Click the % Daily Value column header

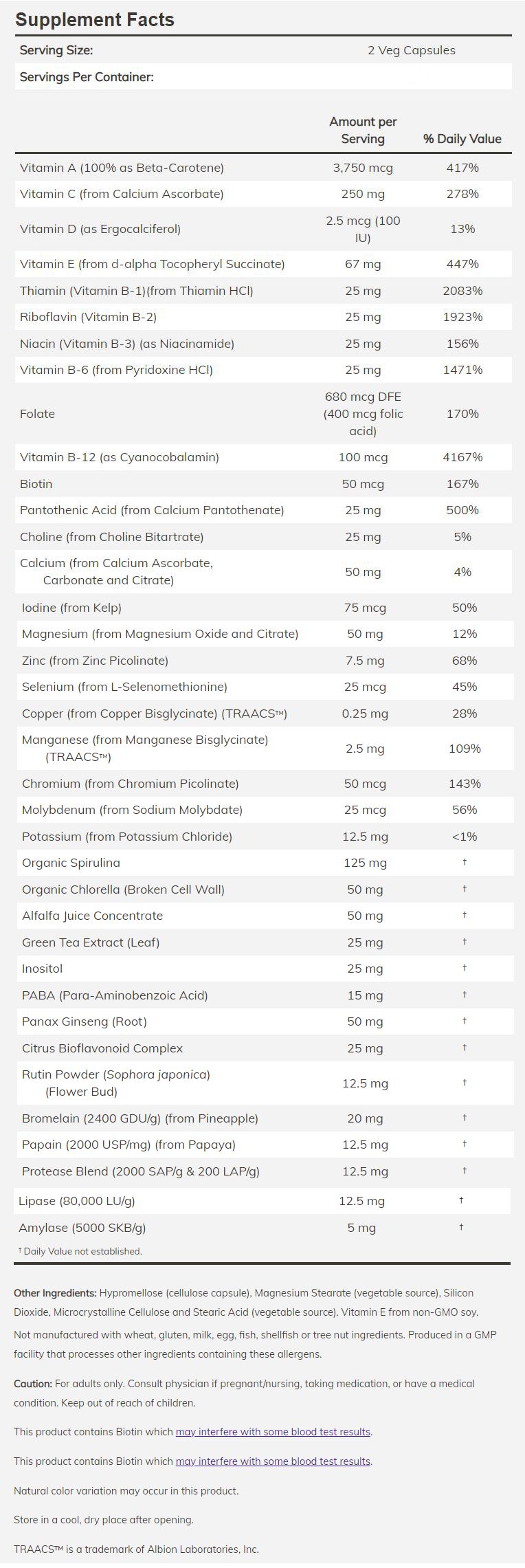[x=462, y=139]
